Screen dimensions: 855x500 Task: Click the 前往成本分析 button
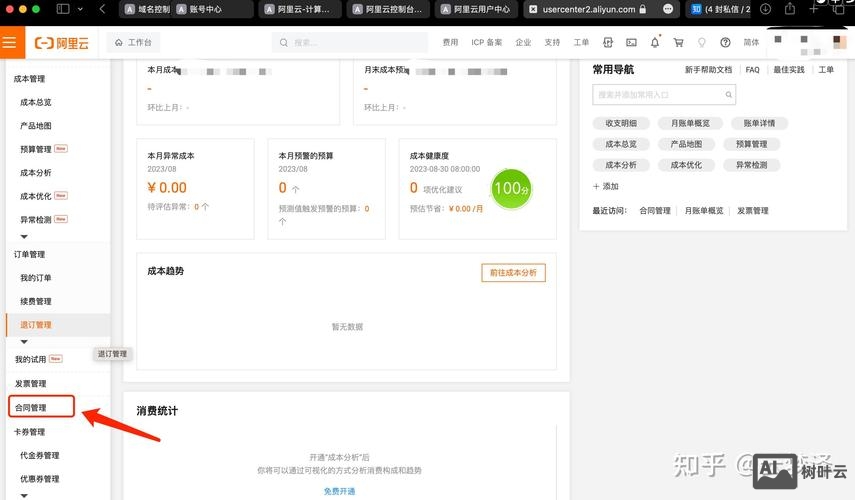pyautogui.click(x=513, y=273)
